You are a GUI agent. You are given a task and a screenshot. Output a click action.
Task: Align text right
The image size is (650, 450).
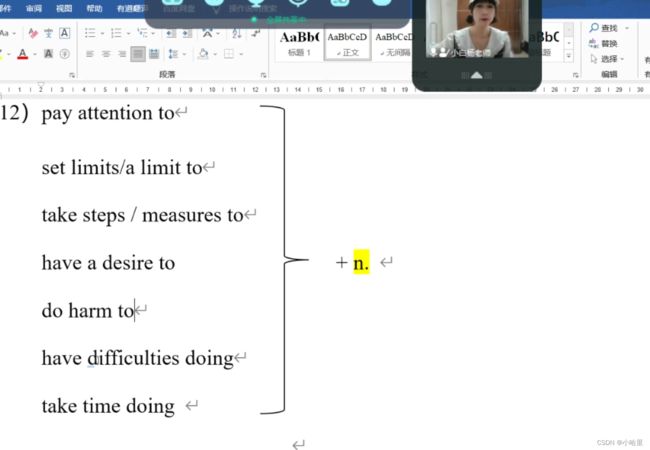tap(122, 54)
